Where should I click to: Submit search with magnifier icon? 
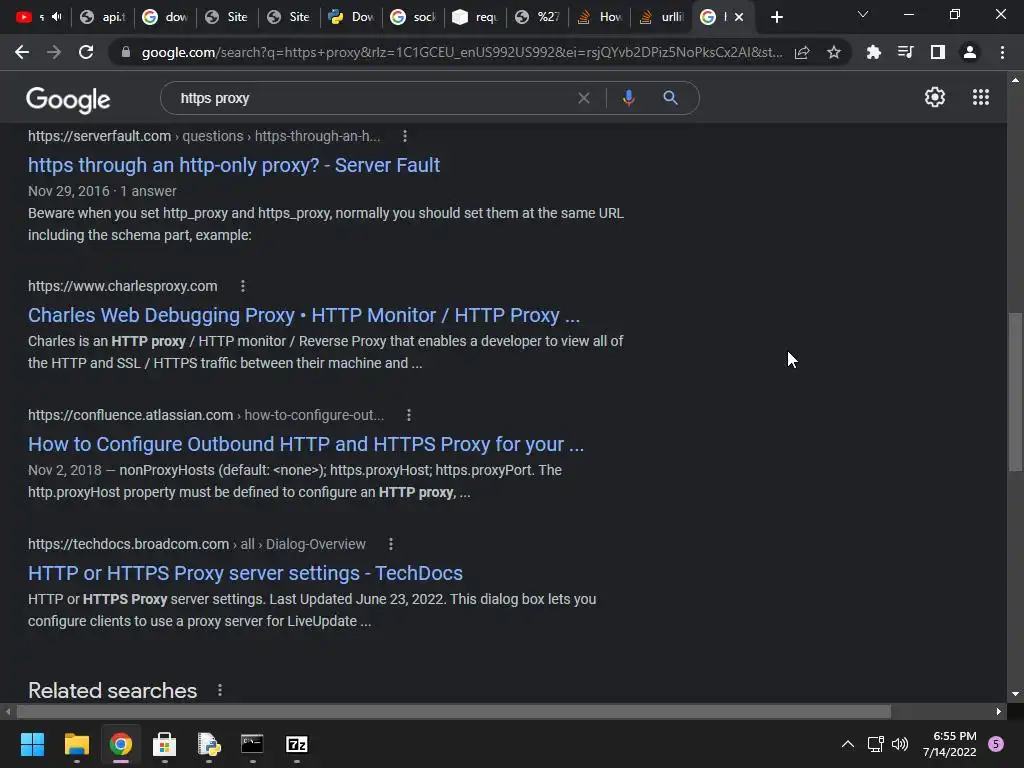[670, 98]
